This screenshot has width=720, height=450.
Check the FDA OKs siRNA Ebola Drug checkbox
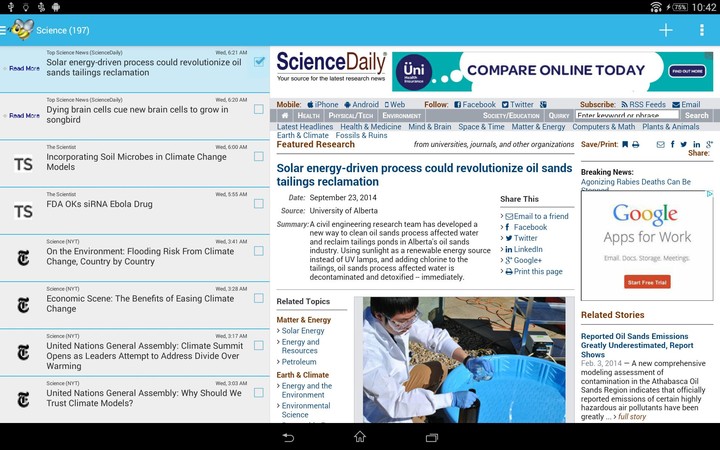click(259, 203)
